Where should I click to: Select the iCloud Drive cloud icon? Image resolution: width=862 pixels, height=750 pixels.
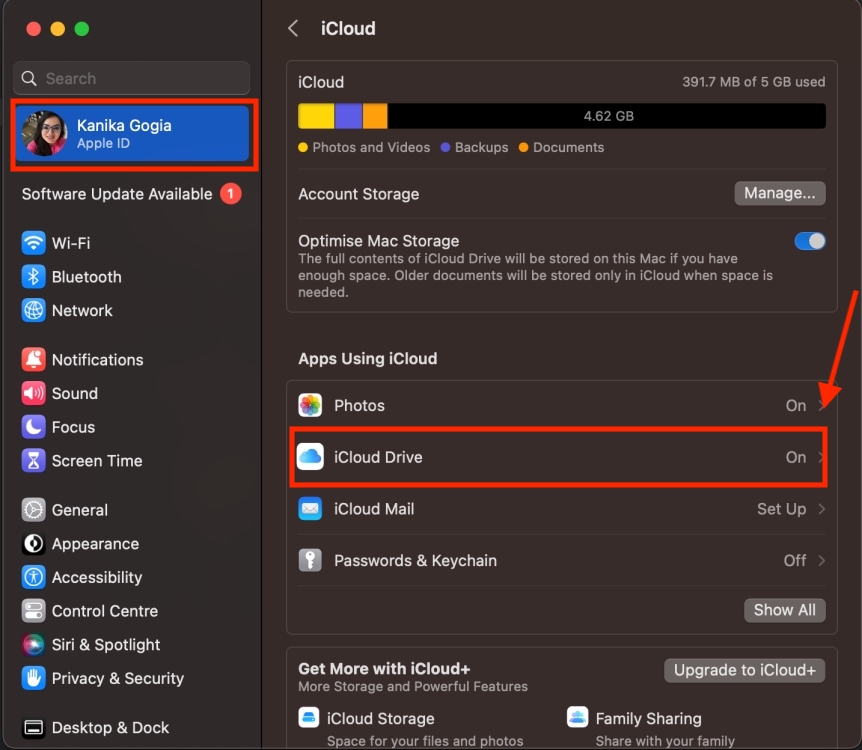(311, 457)
